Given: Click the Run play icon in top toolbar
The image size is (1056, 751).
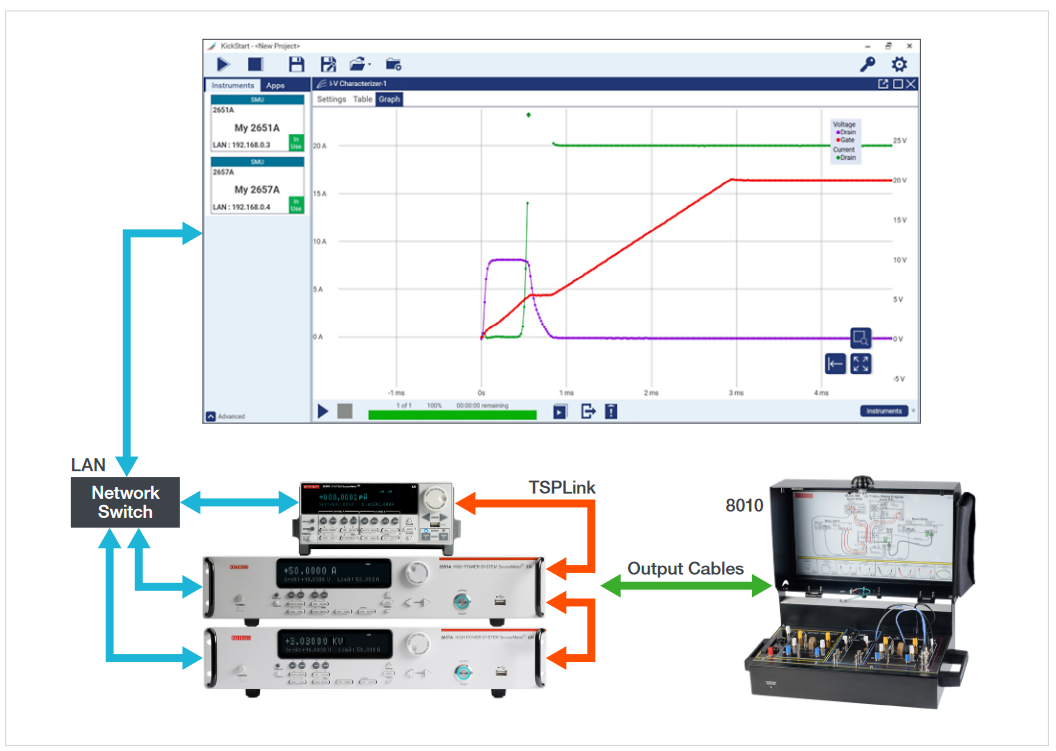Looking at the screenshot, I should (224, 64).
